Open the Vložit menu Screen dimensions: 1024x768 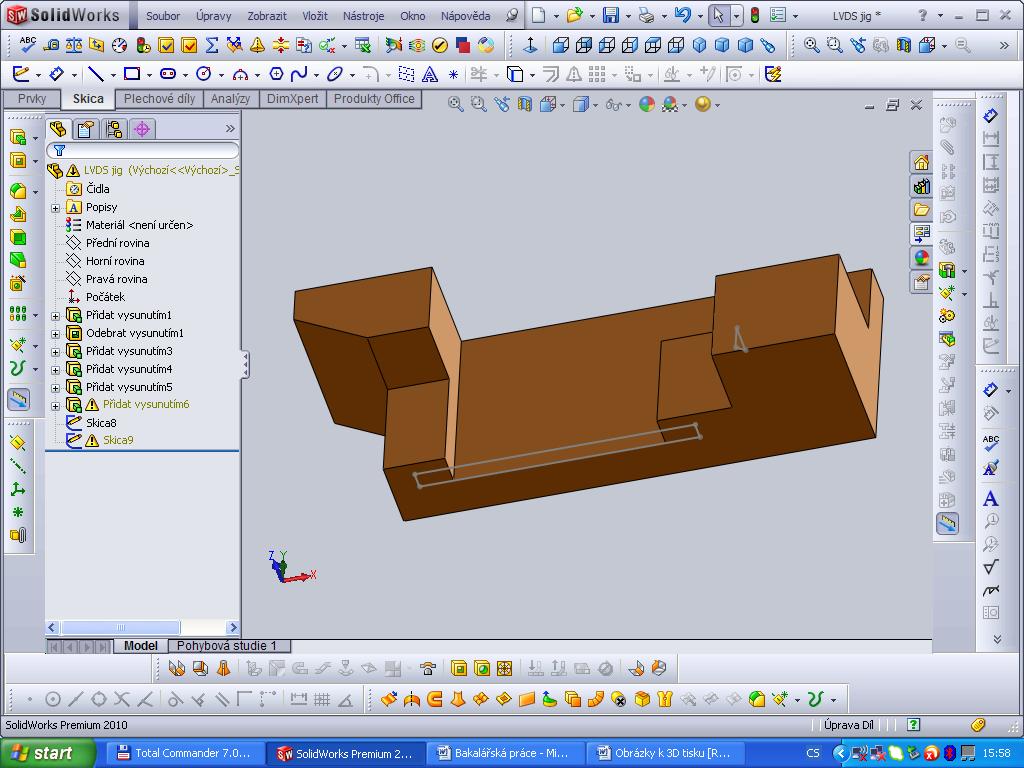(315, 16)
